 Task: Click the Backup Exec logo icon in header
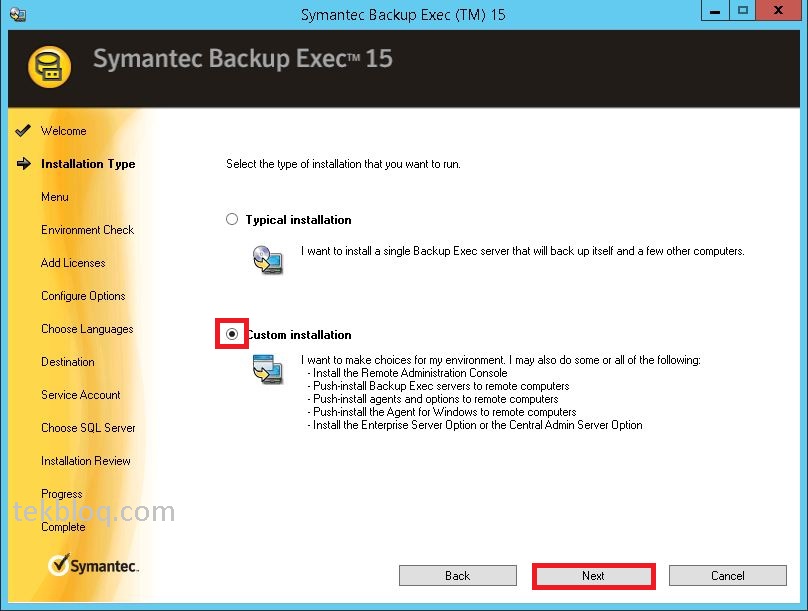(x=49, y=67)
